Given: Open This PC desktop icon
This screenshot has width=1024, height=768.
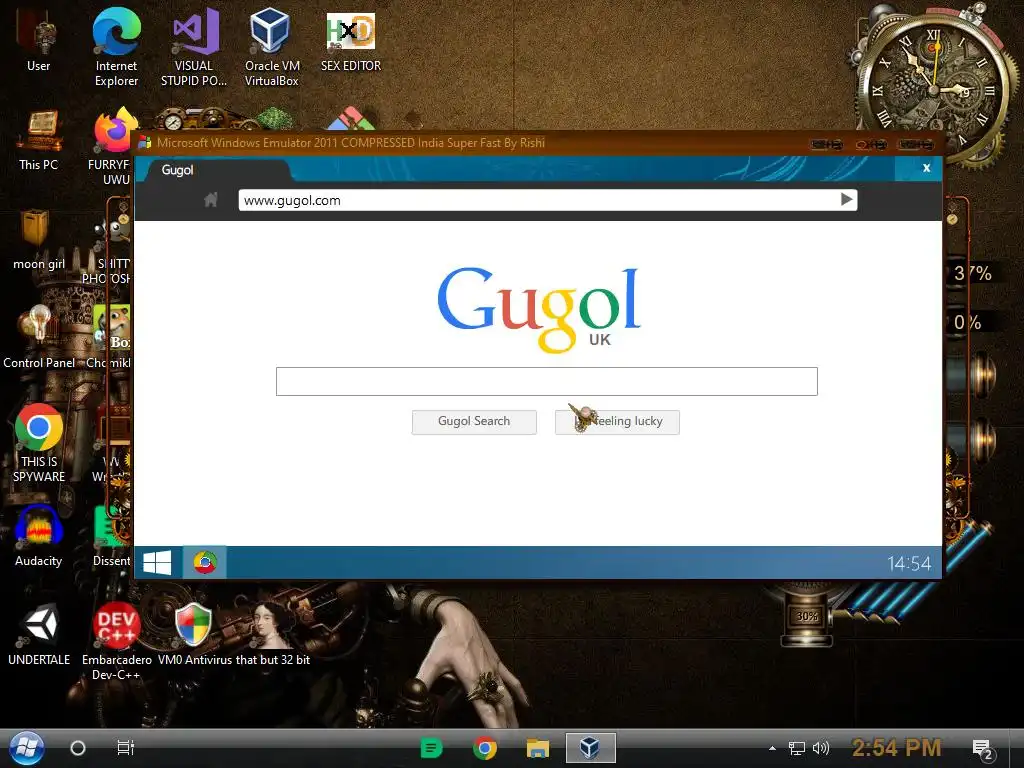Looking at the screenshot, I should click(38, 140).
